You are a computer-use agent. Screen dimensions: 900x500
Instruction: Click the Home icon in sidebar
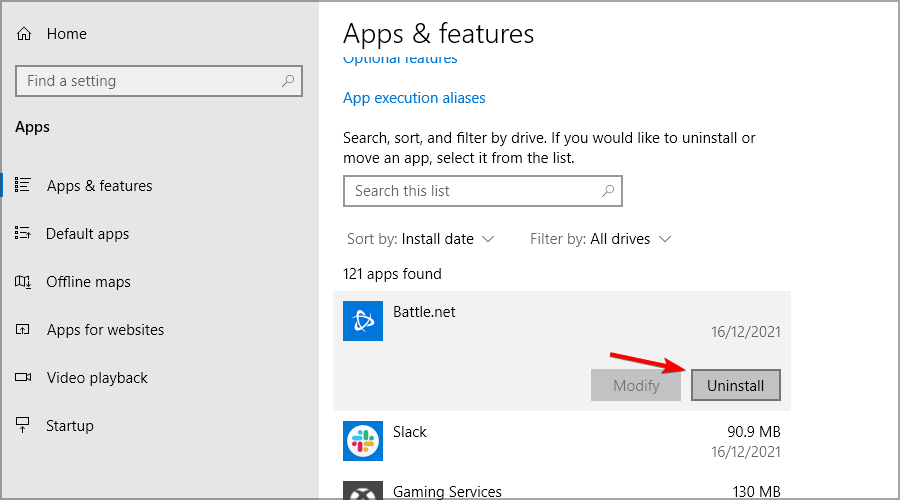tap(24, 34)
